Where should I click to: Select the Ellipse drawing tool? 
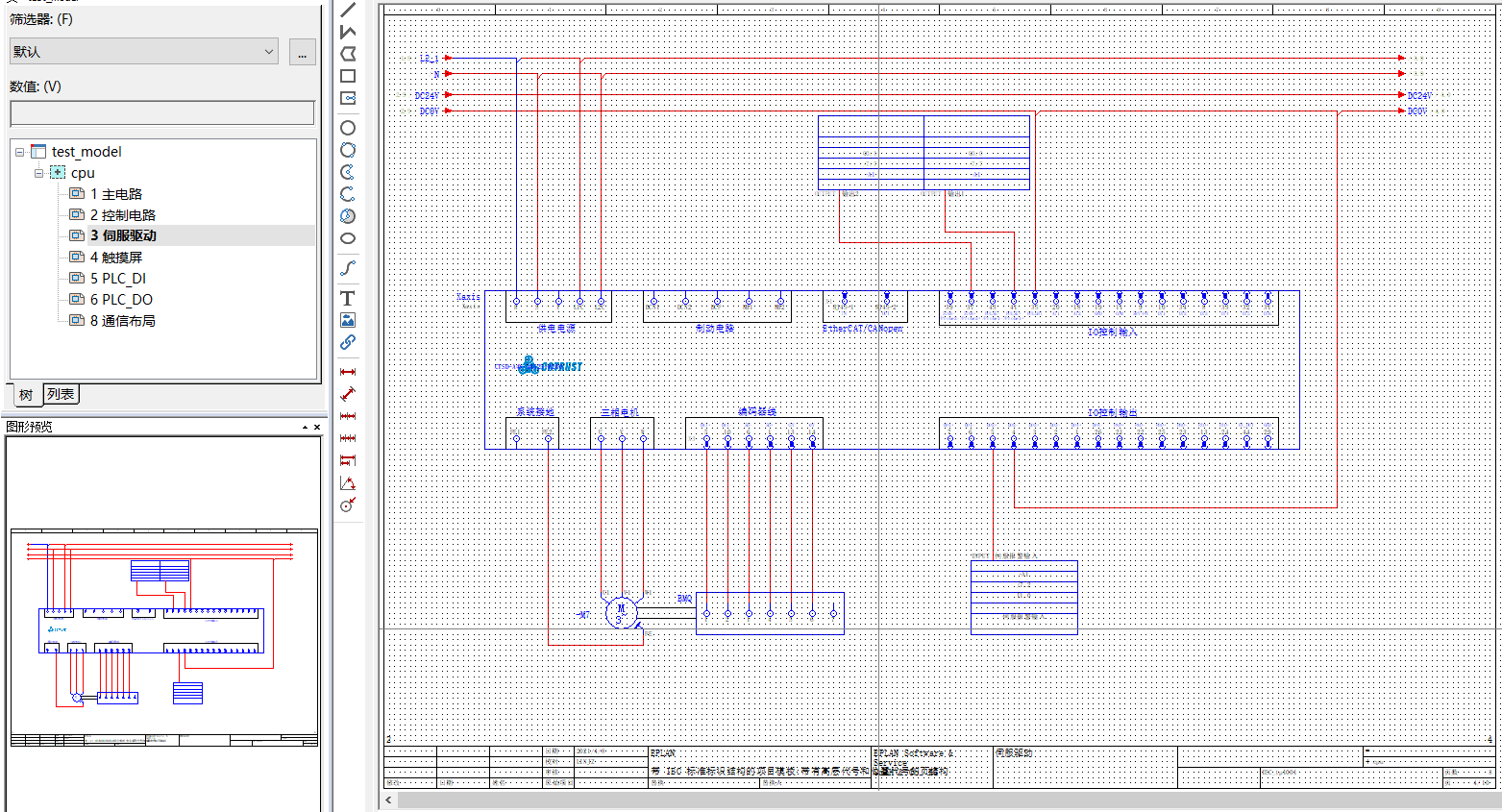[x=348, y=238]
